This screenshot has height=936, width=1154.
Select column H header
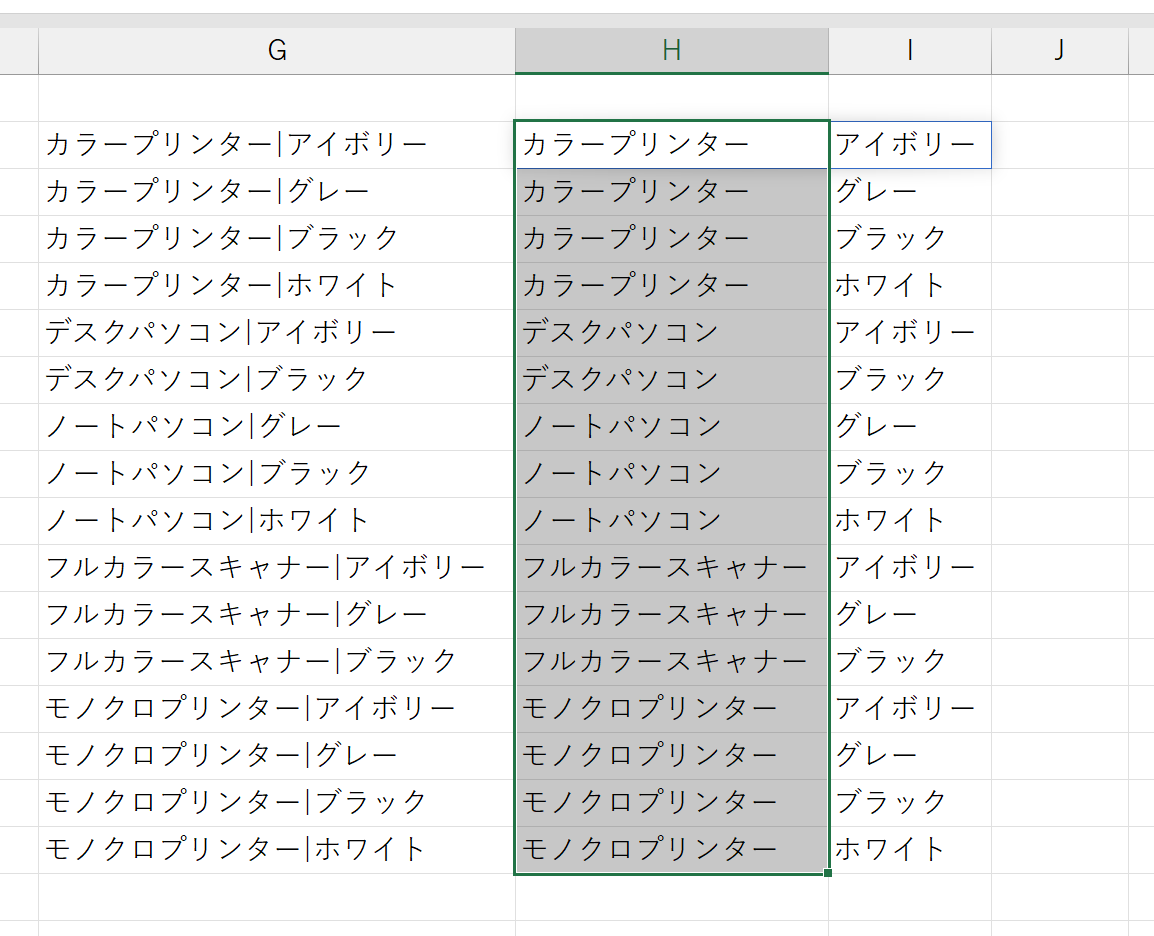tap(672, 51)
